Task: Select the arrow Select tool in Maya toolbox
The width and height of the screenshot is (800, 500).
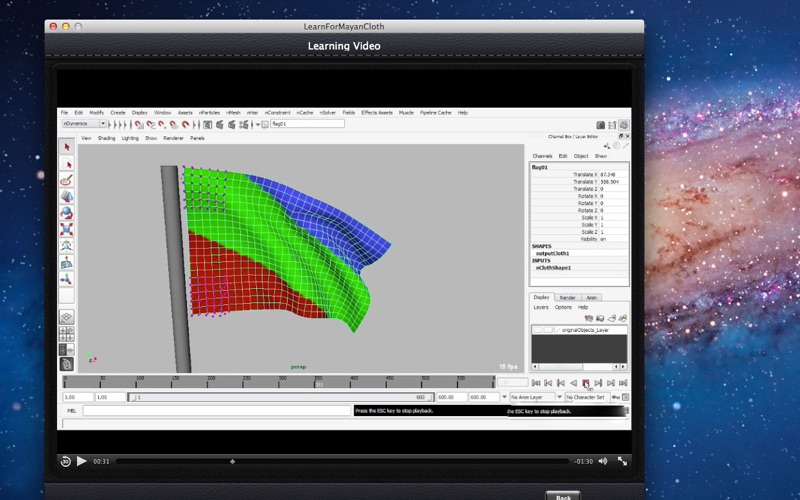Action: click(66, 147)
